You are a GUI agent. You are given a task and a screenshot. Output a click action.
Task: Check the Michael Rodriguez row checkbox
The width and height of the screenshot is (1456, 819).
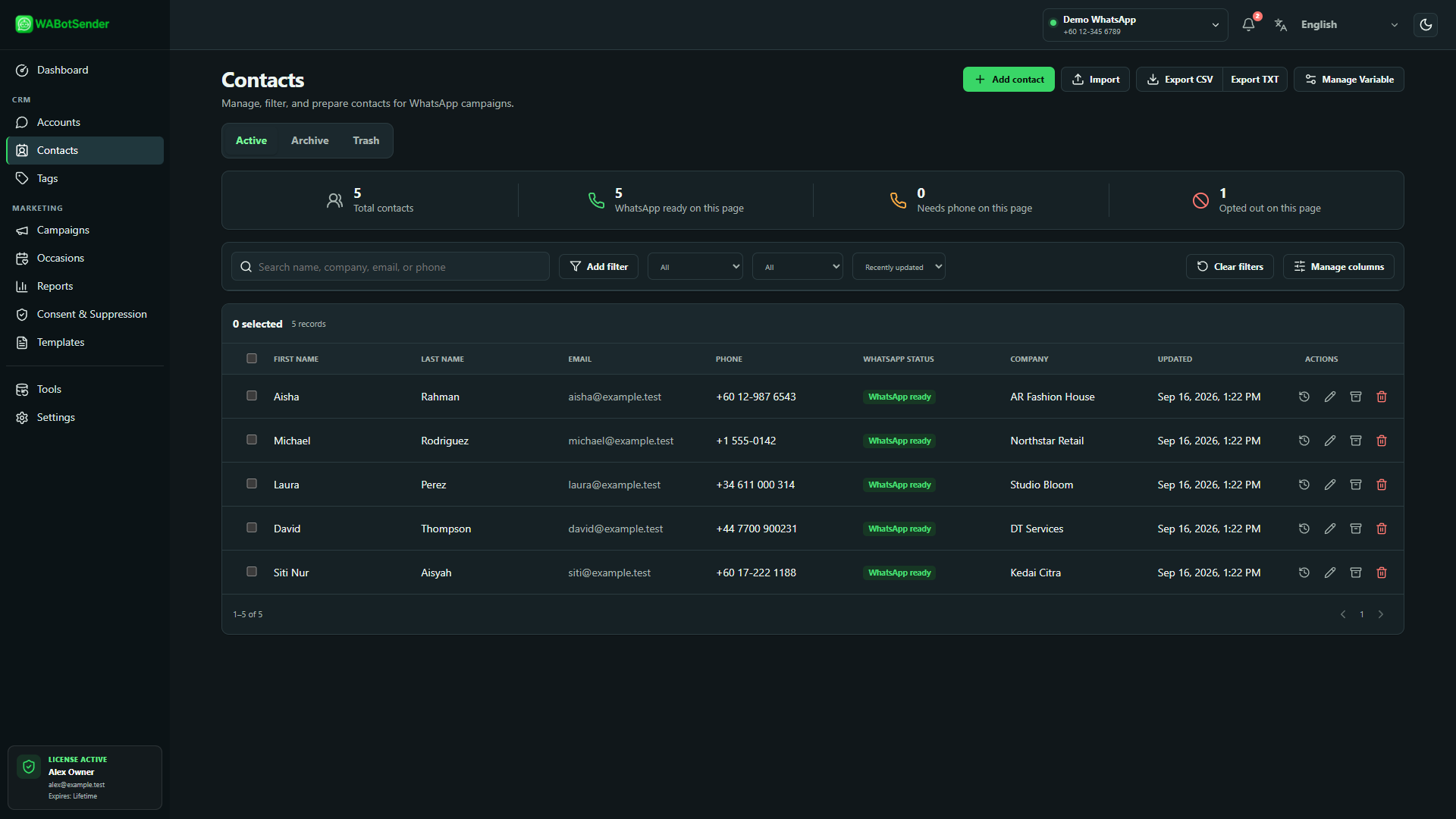[x=252, y=440]
